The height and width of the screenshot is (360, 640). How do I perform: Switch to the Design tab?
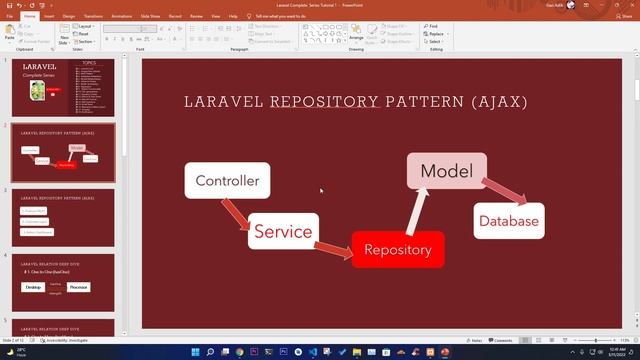(69, 16)
